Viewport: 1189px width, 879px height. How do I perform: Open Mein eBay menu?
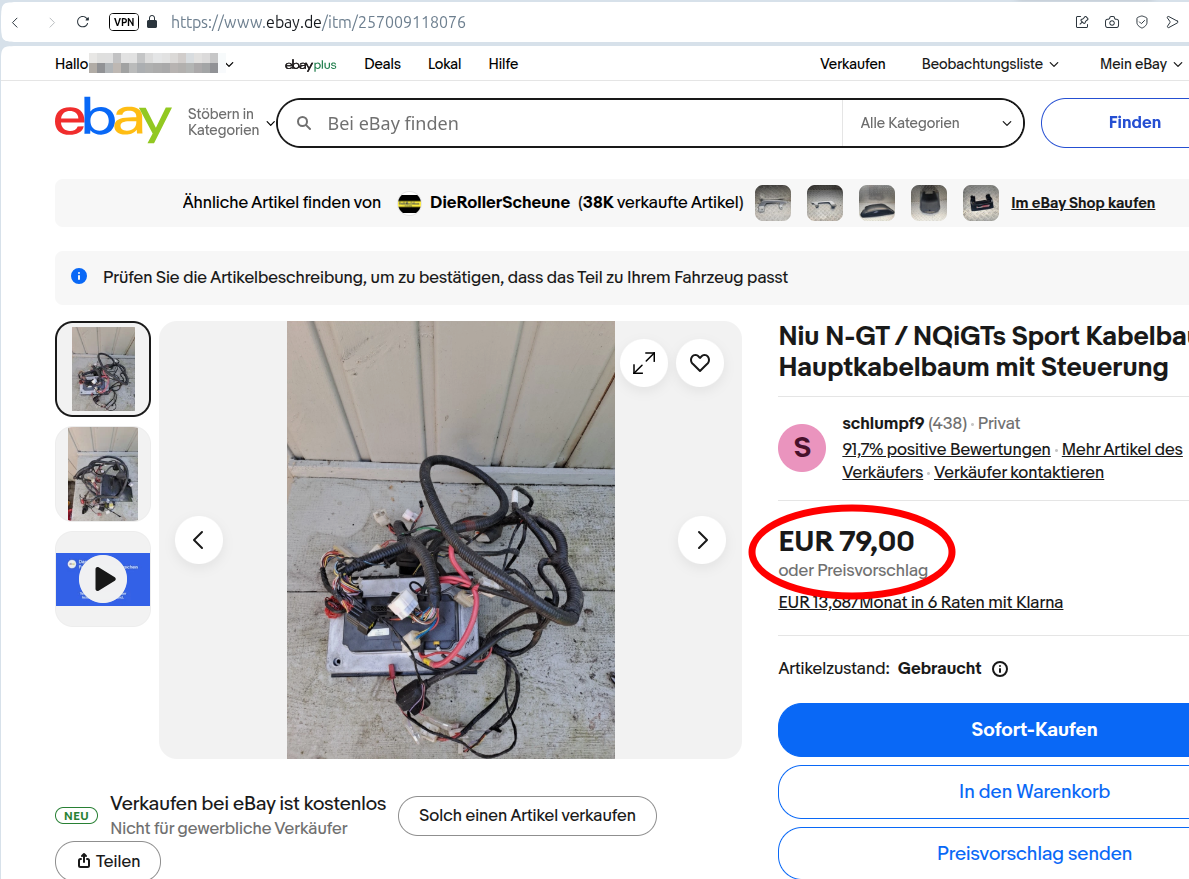[x=1140, y=64]
